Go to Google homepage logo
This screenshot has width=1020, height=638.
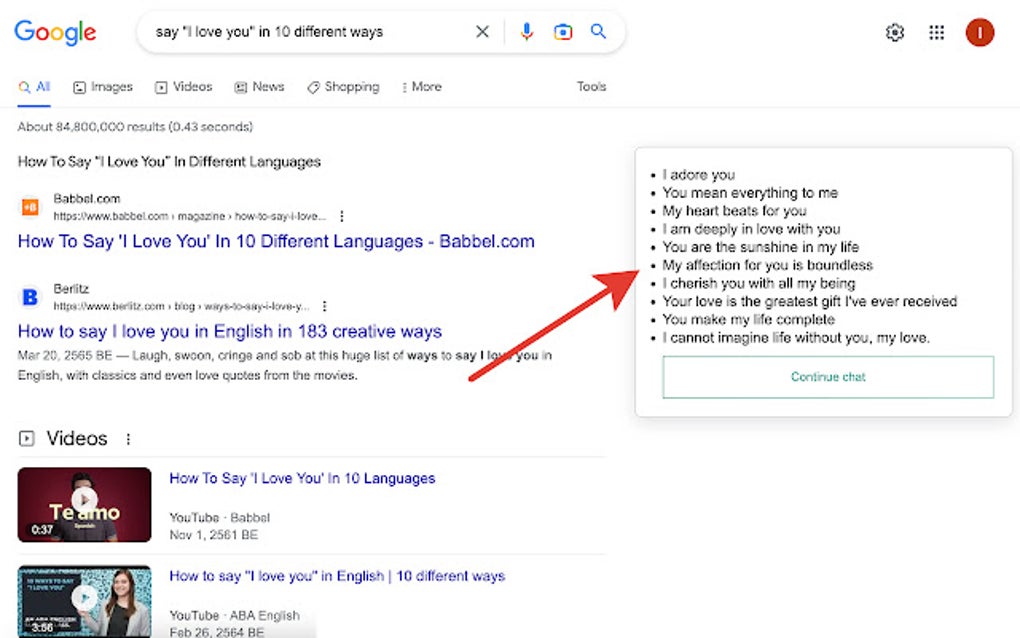click(55, 32)
